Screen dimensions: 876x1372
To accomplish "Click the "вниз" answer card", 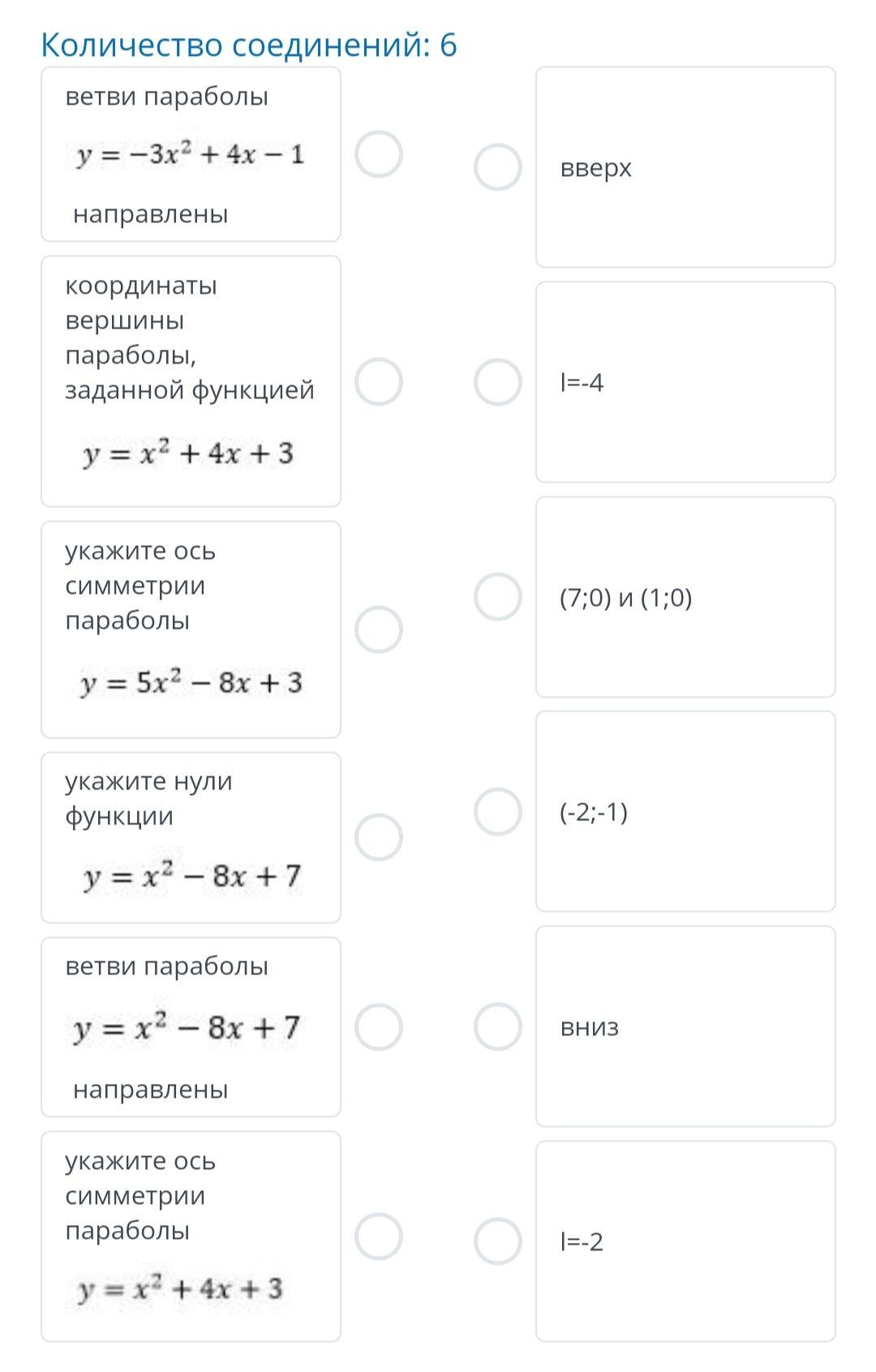I will pyautogui.click(x=685, y=1026).
